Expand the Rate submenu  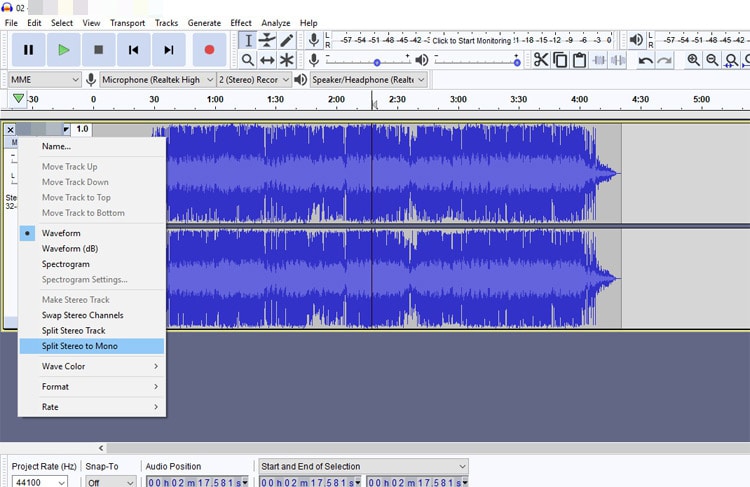coord(92,407)
